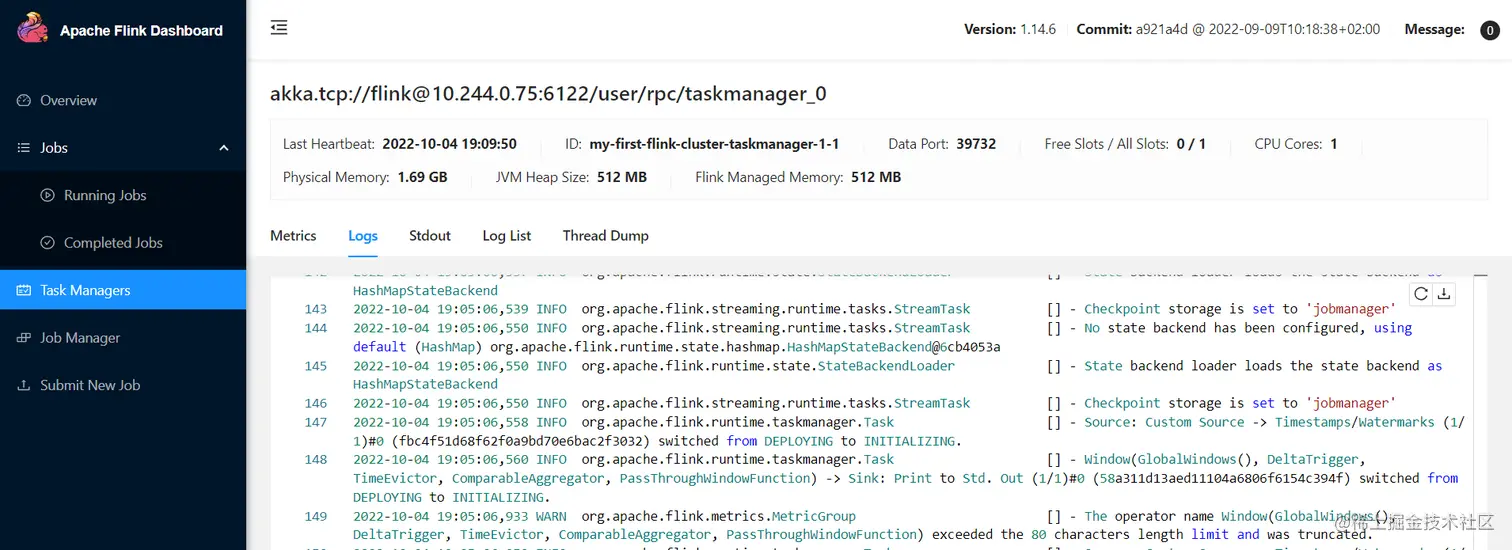The width and height of the screenshot is (1512, 550).
Task: Click the Running Jobs play-circle icon
Action: point(47,195)
